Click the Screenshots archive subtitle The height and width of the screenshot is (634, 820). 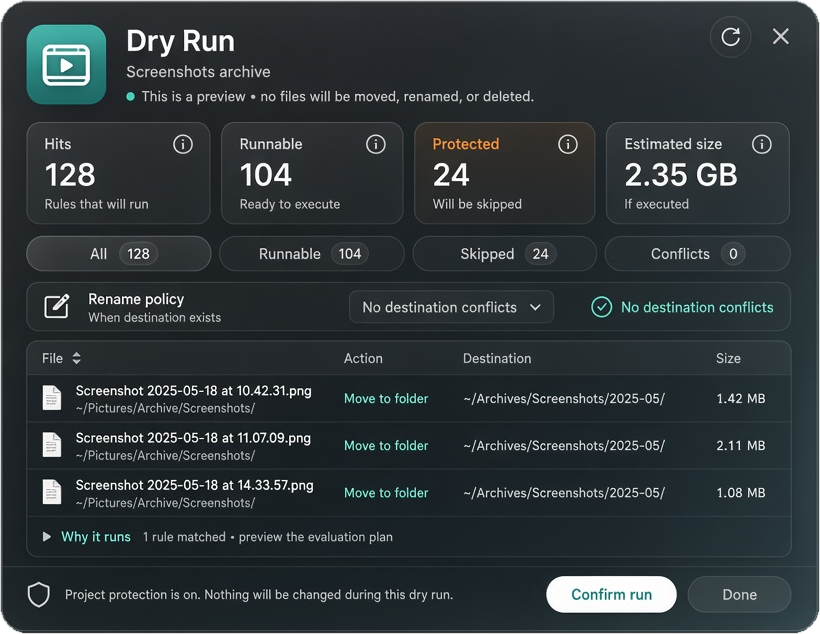pyautogui.click(x=198, y=72)
